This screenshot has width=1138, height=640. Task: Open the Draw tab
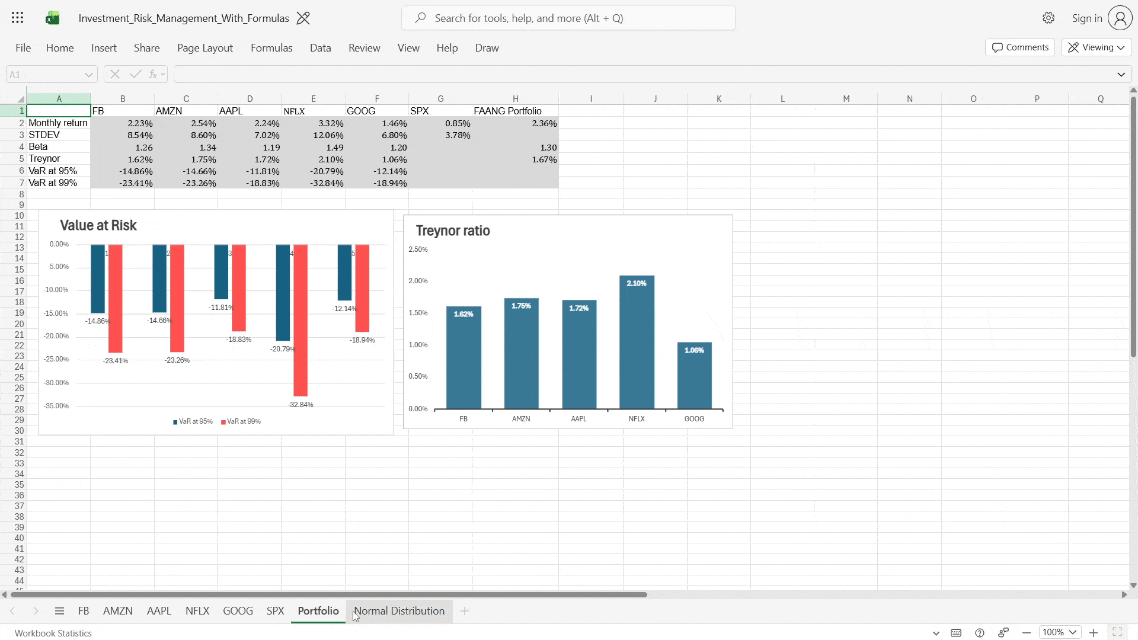487,48
